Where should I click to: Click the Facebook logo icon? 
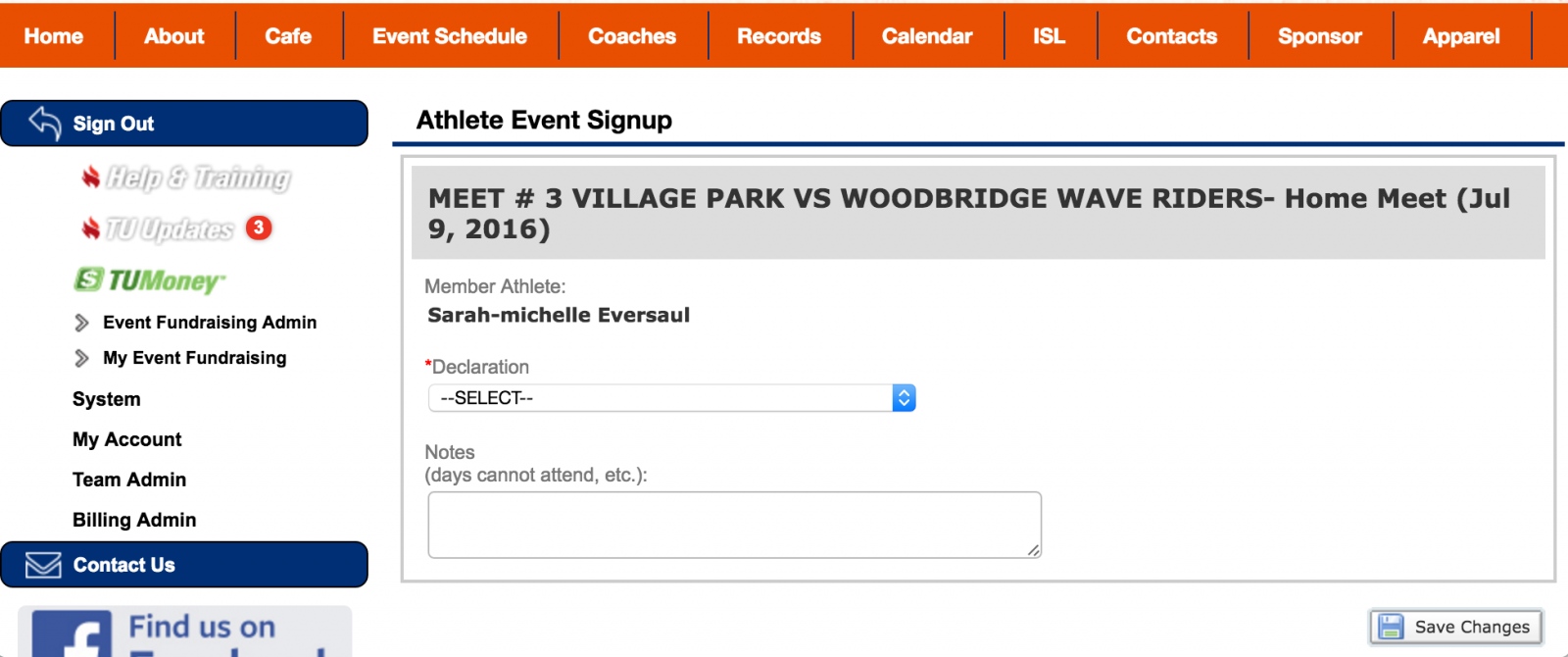(x=73, y=635)
